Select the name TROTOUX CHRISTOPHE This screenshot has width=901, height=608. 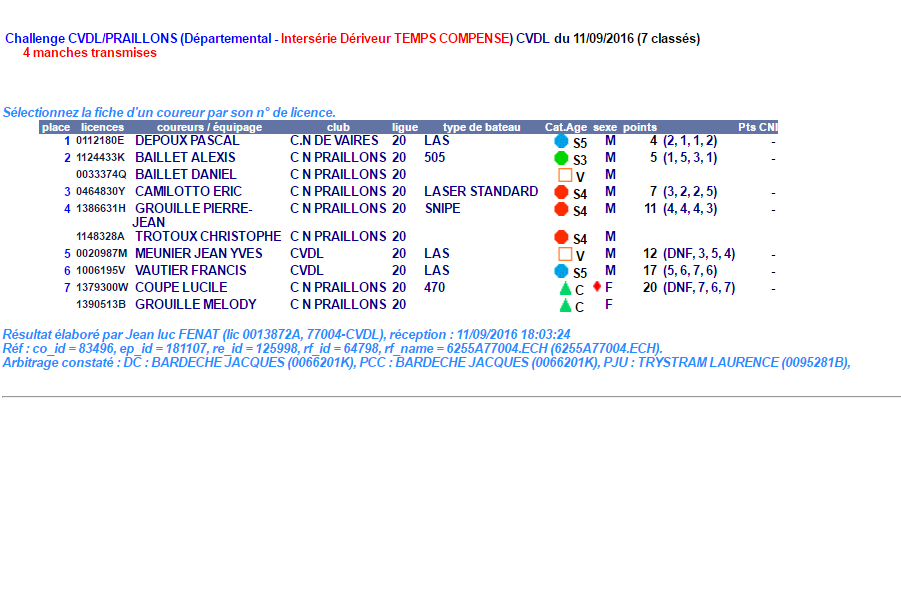208,236
